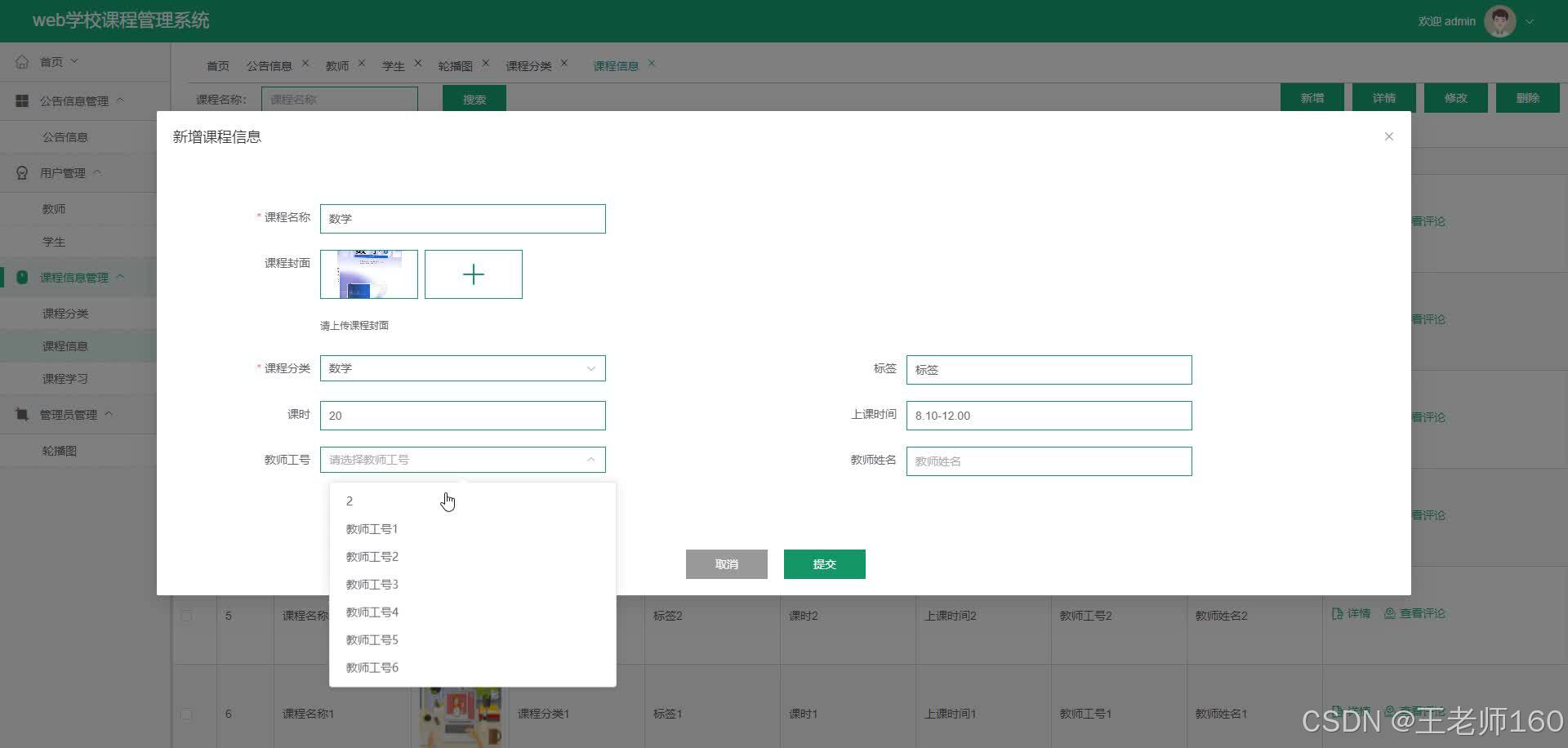Click the 查看评论 icon in row 5
Screen dimensions: 1568x748
(x=1389, y=614)
